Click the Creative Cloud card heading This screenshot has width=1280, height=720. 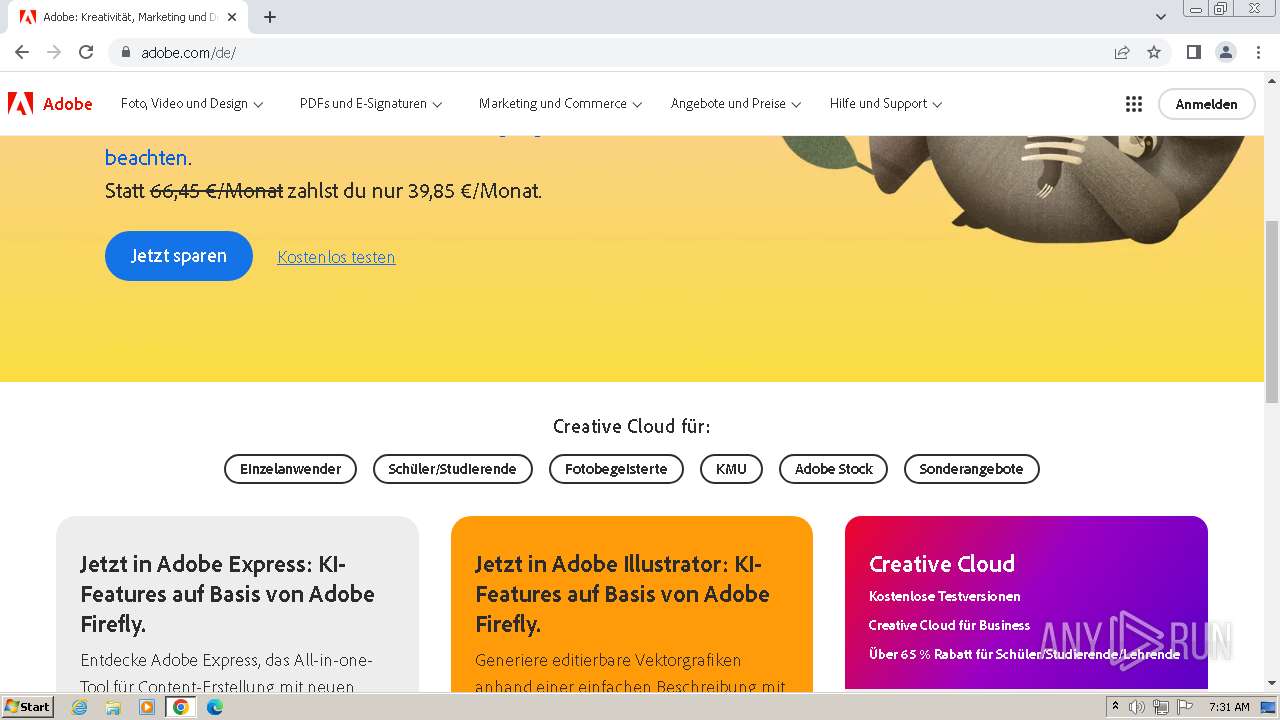[942, 564]
